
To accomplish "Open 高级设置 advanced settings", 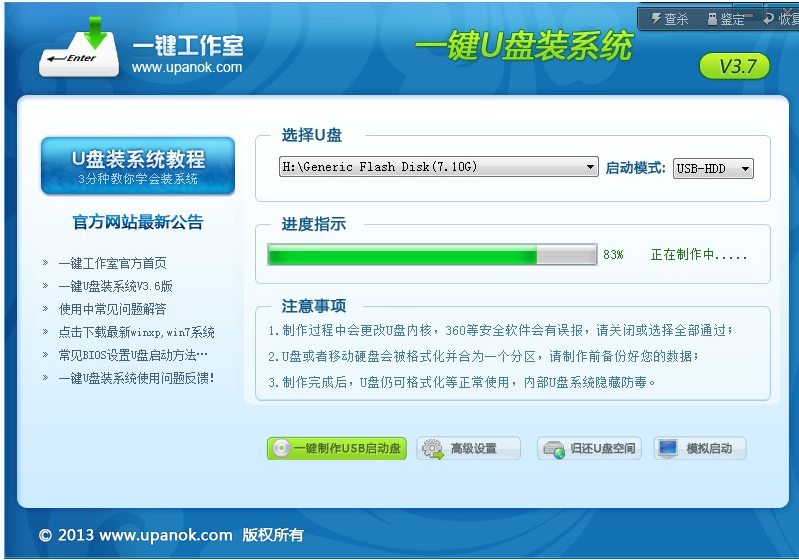I will pos(468,449).
